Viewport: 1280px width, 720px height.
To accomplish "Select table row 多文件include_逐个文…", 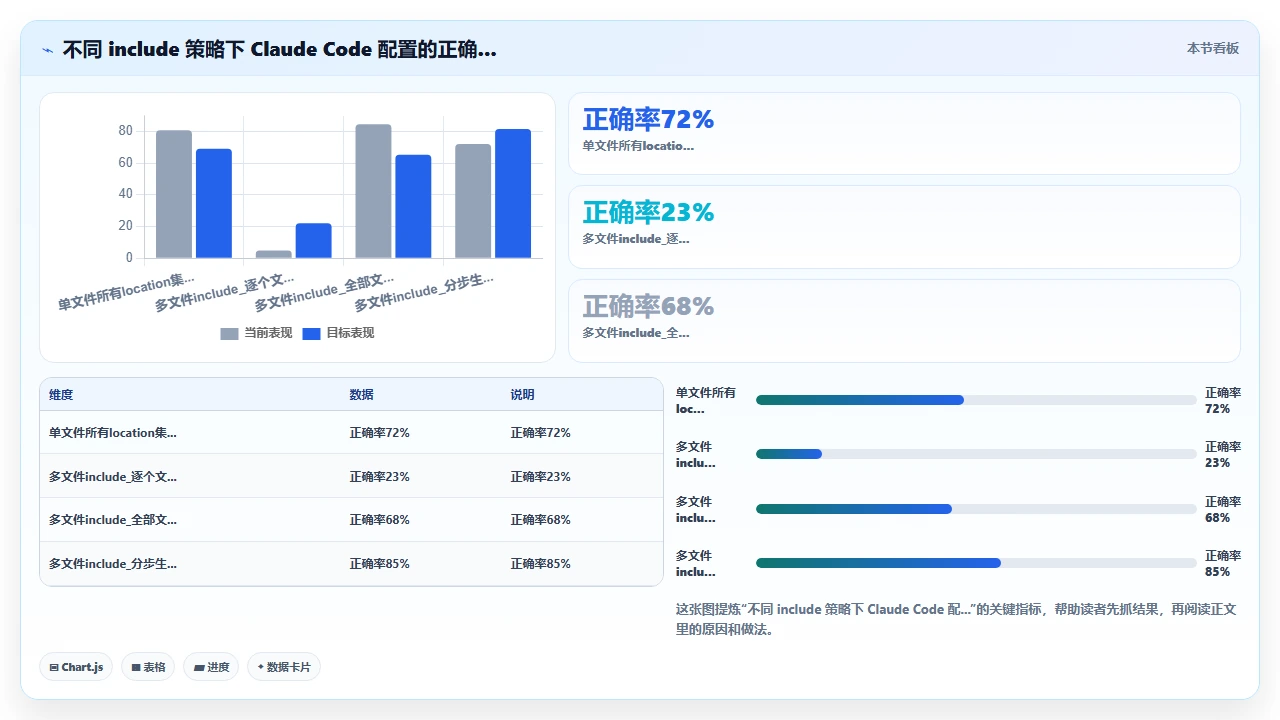I will click(351, 477).
